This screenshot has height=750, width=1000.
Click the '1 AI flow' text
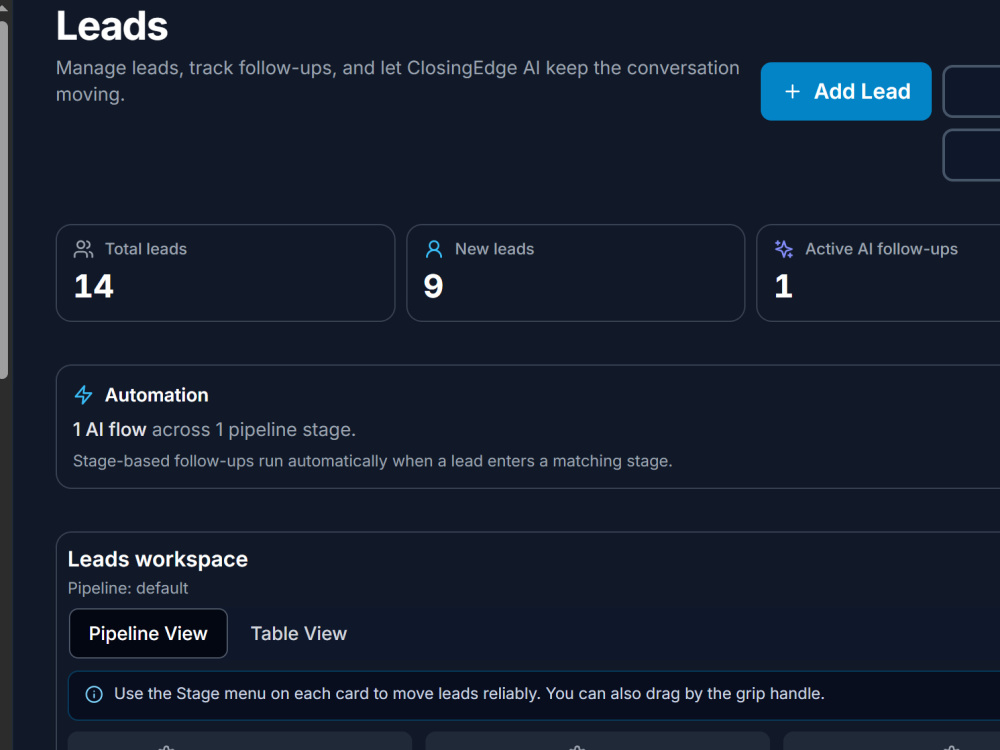[x=110, y=430]
